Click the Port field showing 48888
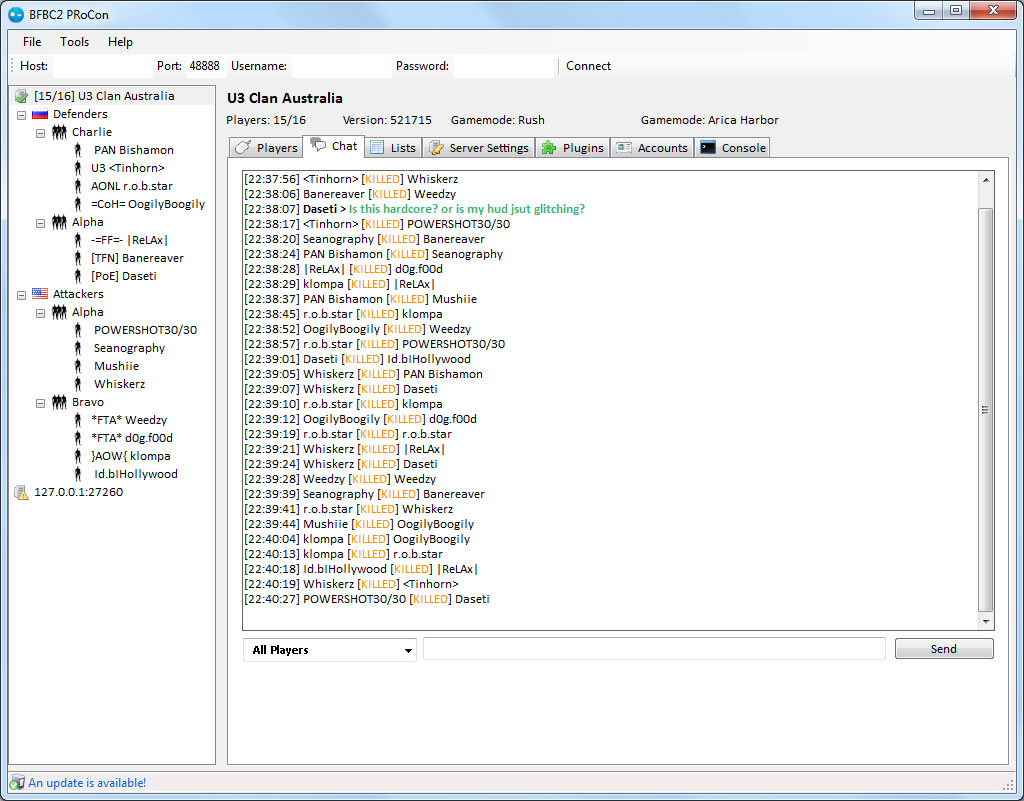 (204, 66)
